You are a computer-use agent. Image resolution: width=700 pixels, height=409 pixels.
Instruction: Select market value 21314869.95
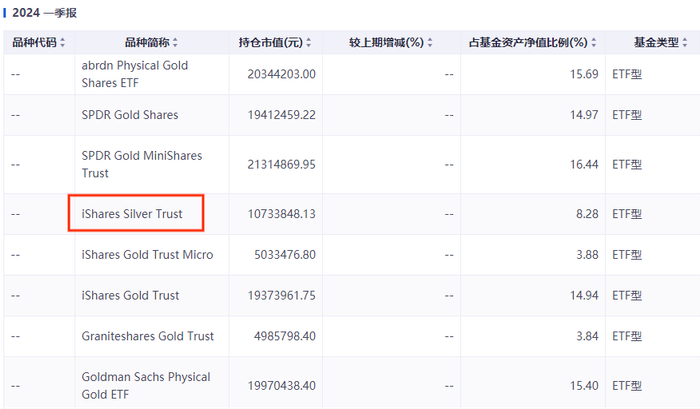pos(282,164)
